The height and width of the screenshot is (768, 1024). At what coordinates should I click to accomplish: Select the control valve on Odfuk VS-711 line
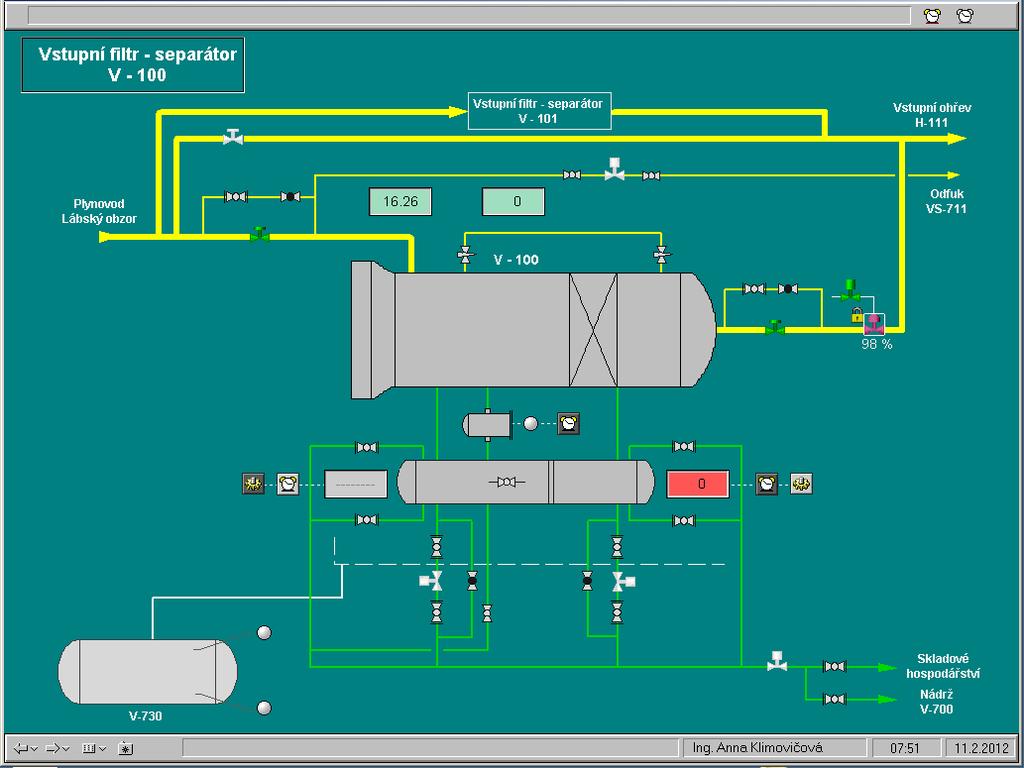point(614,170)
